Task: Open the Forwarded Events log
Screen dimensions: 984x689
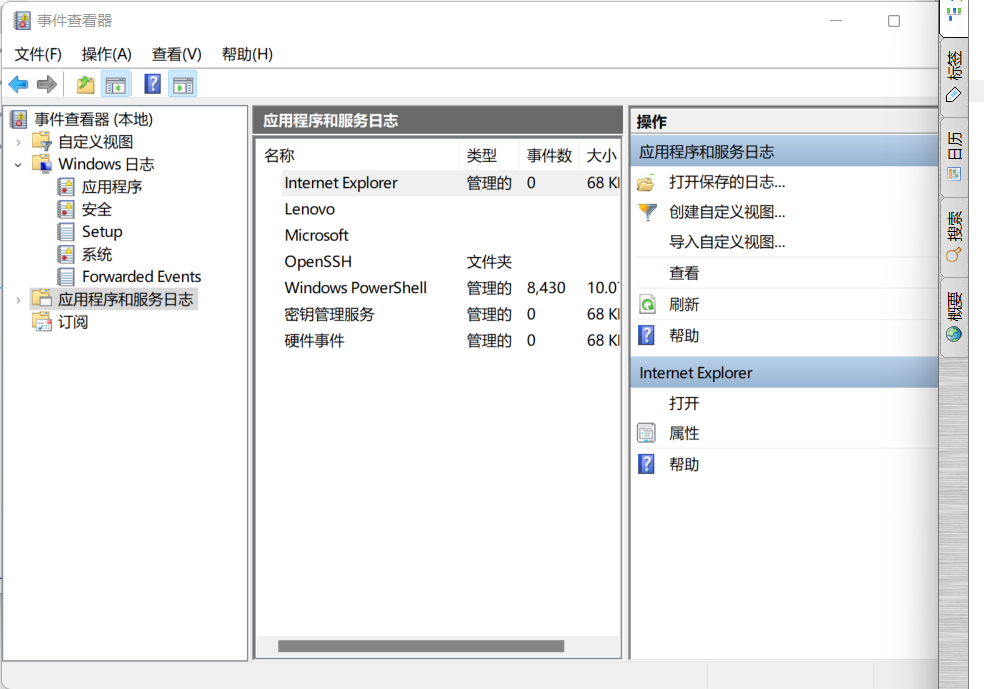Action: 141,277
